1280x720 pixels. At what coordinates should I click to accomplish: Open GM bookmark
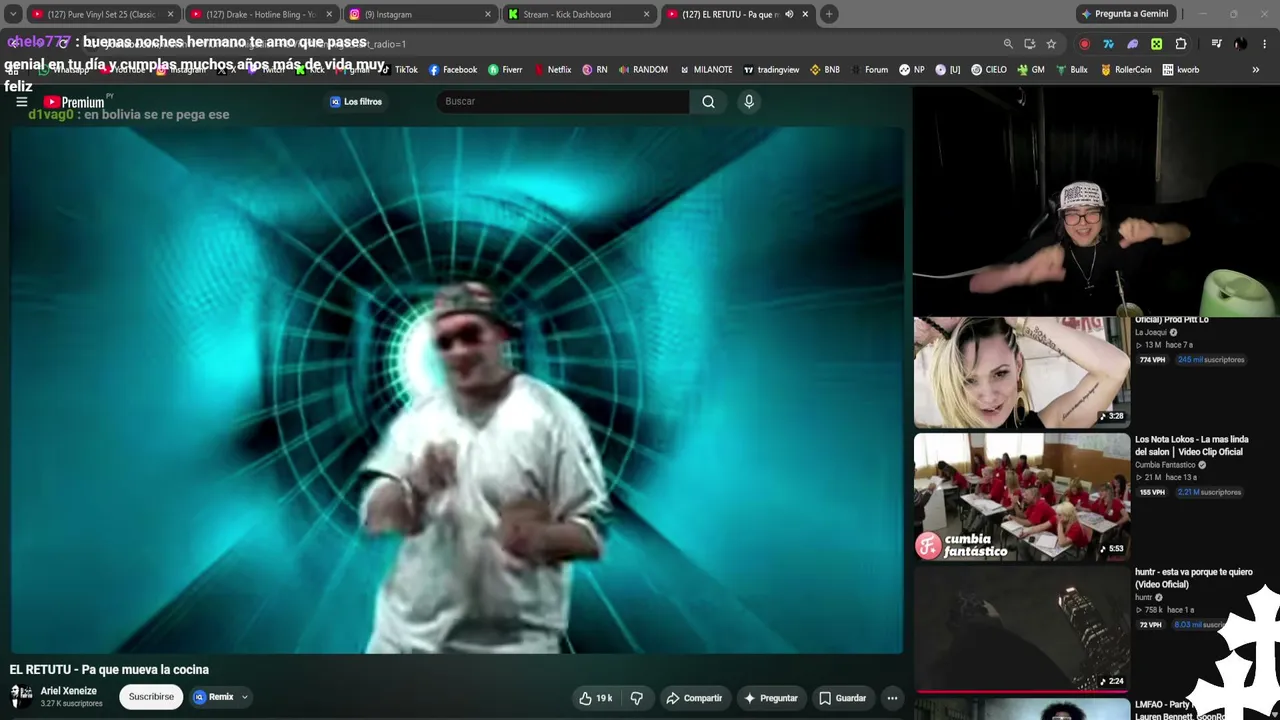1031,70
